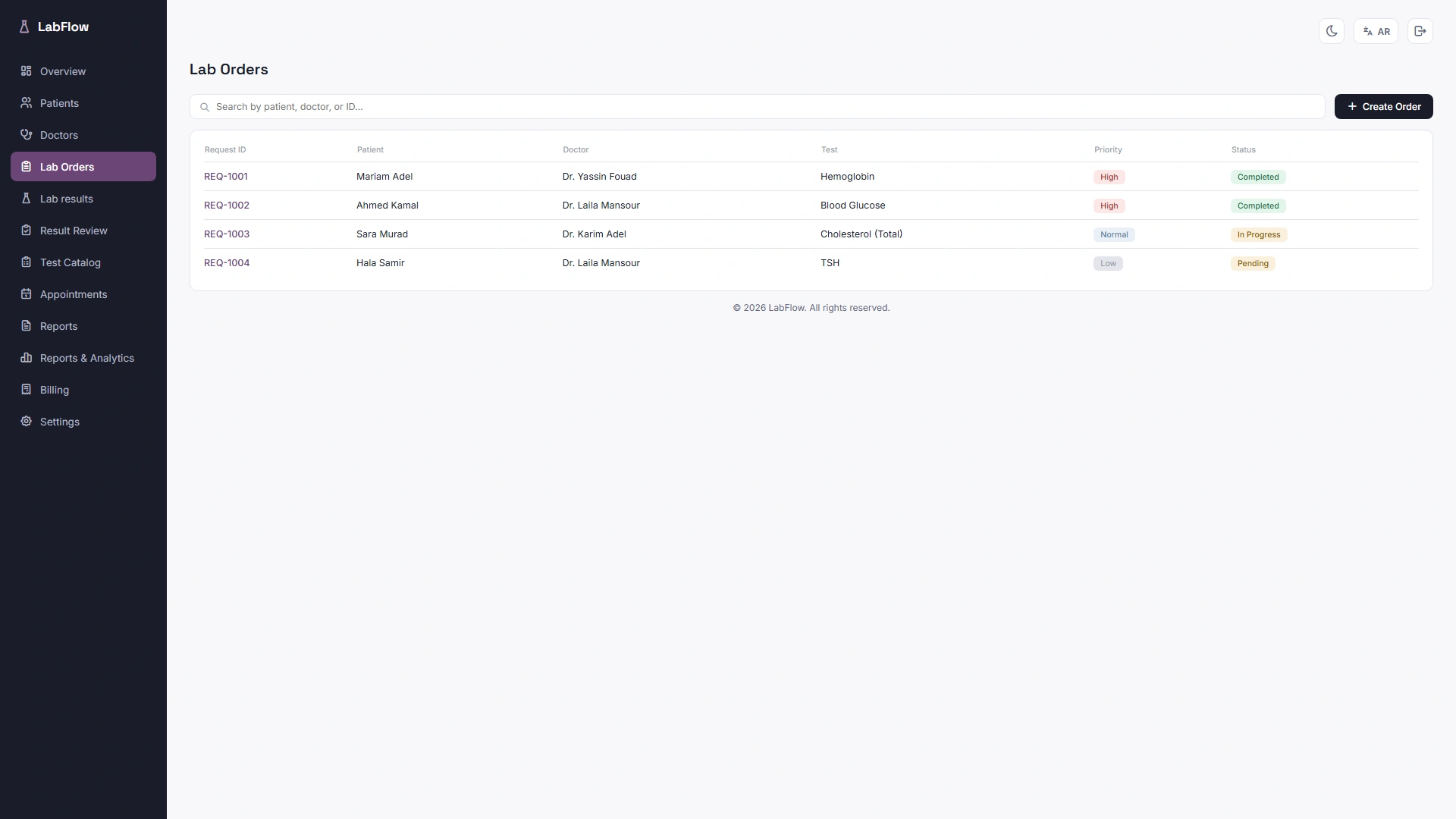This screenshot has width=1456, height=819.
Task: Click doctor name Dr. Karim Adel
Action: (x=595, y=234)
